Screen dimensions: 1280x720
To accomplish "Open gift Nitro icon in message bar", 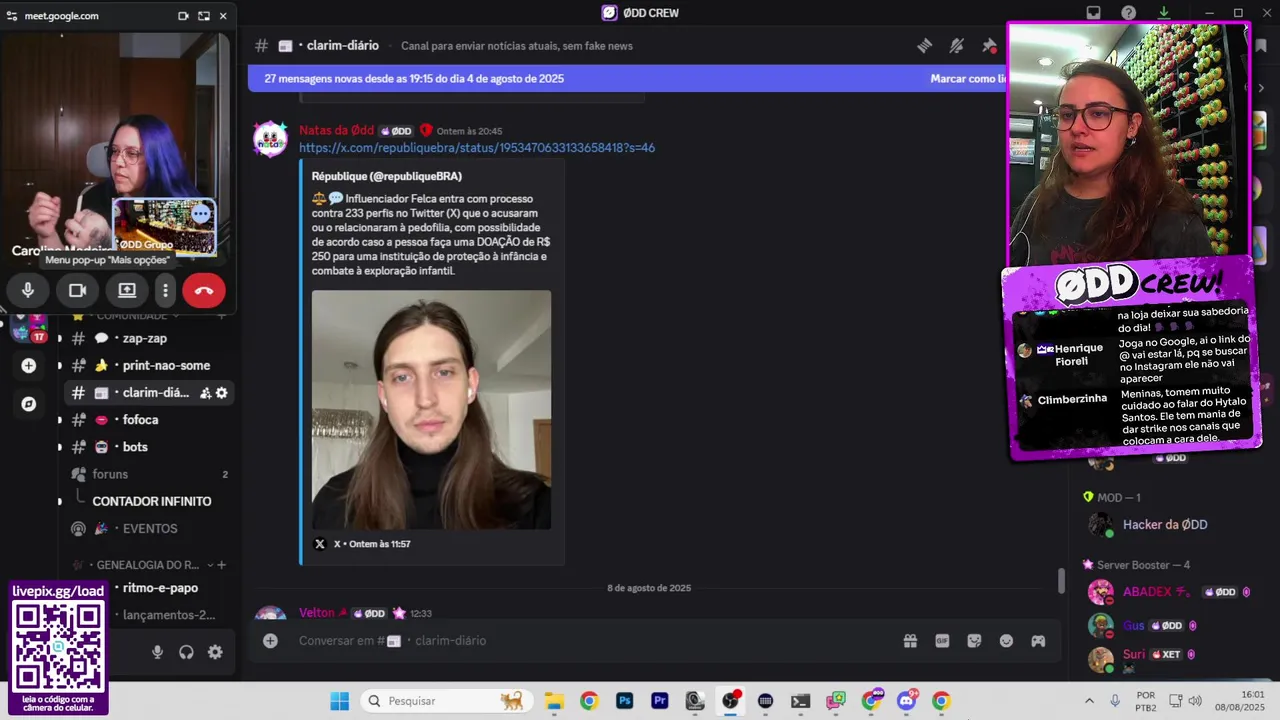I will (910, 641).
